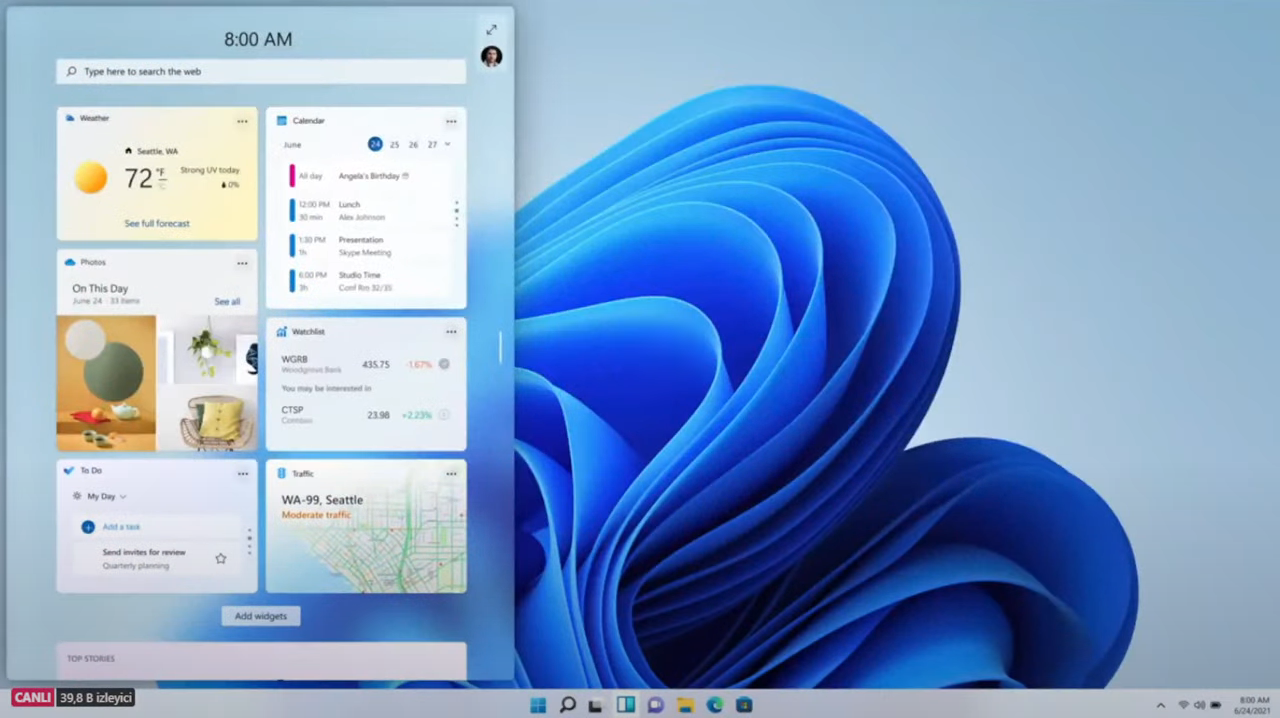Launch File Explorer from the taskbar
Screen dimensions: 1280x718
685,705
